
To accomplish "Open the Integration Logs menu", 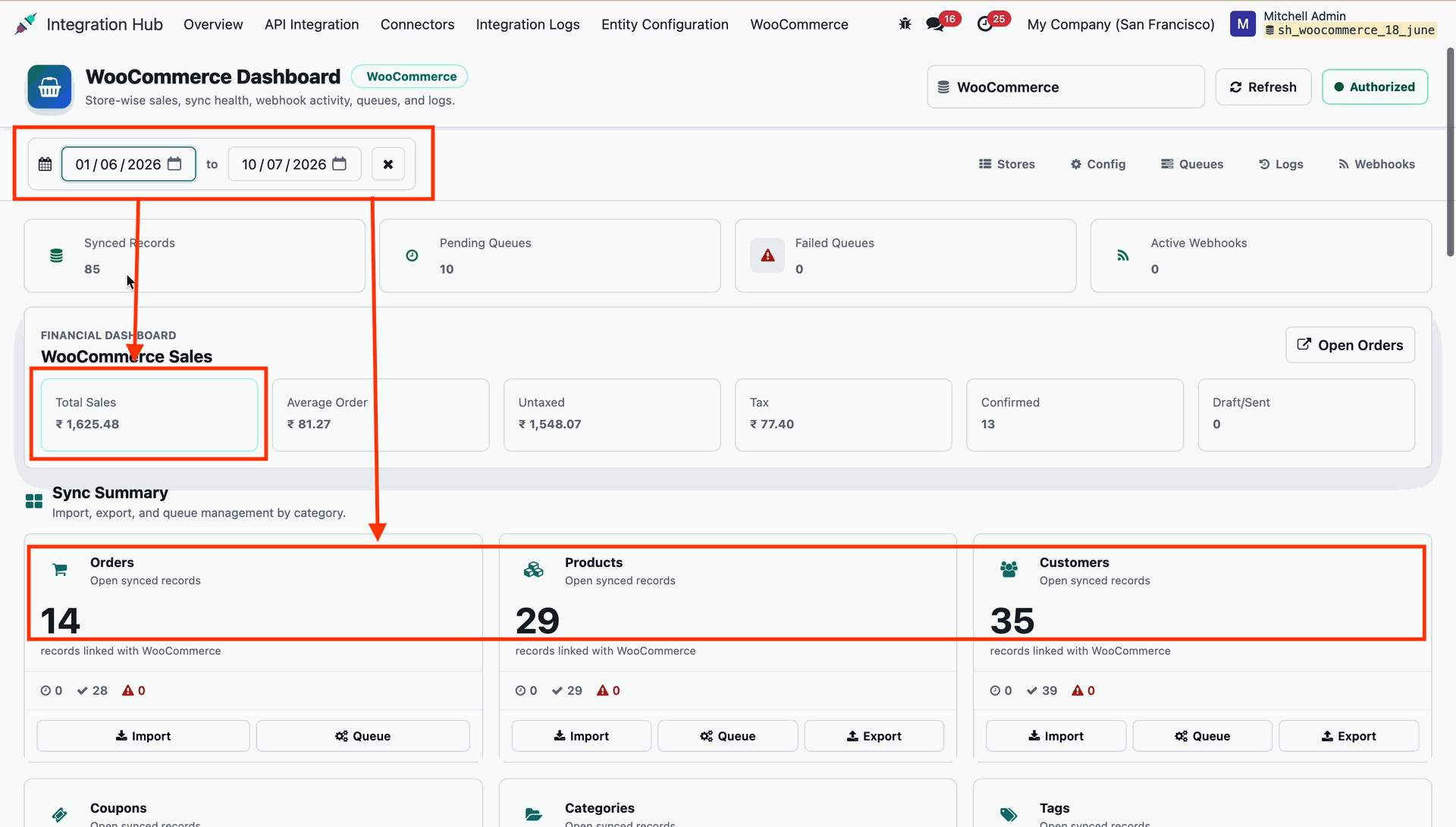I will [x=528, y=24].
